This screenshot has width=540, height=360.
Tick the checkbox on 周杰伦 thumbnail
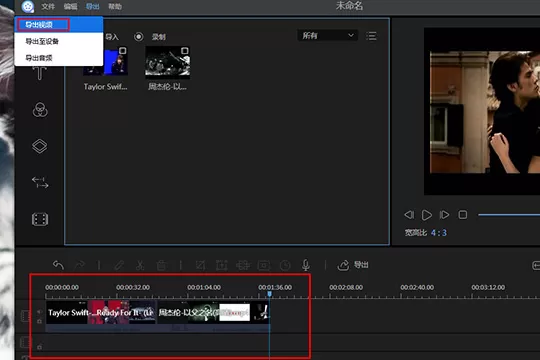(x=185, y=51)
